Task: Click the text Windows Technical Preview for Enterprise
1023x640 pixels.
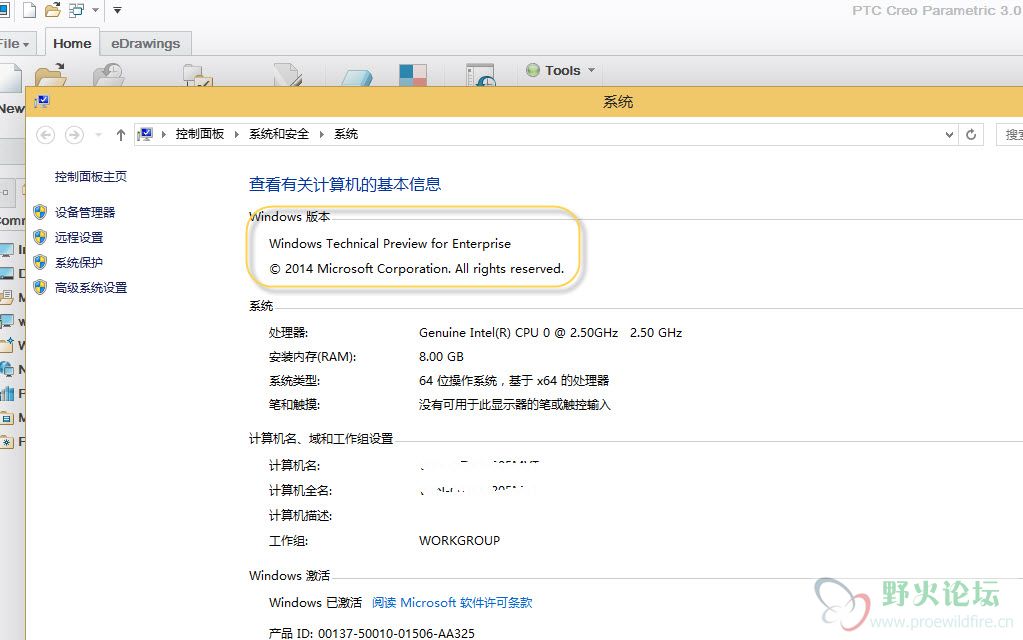Action: pos(389,243)
